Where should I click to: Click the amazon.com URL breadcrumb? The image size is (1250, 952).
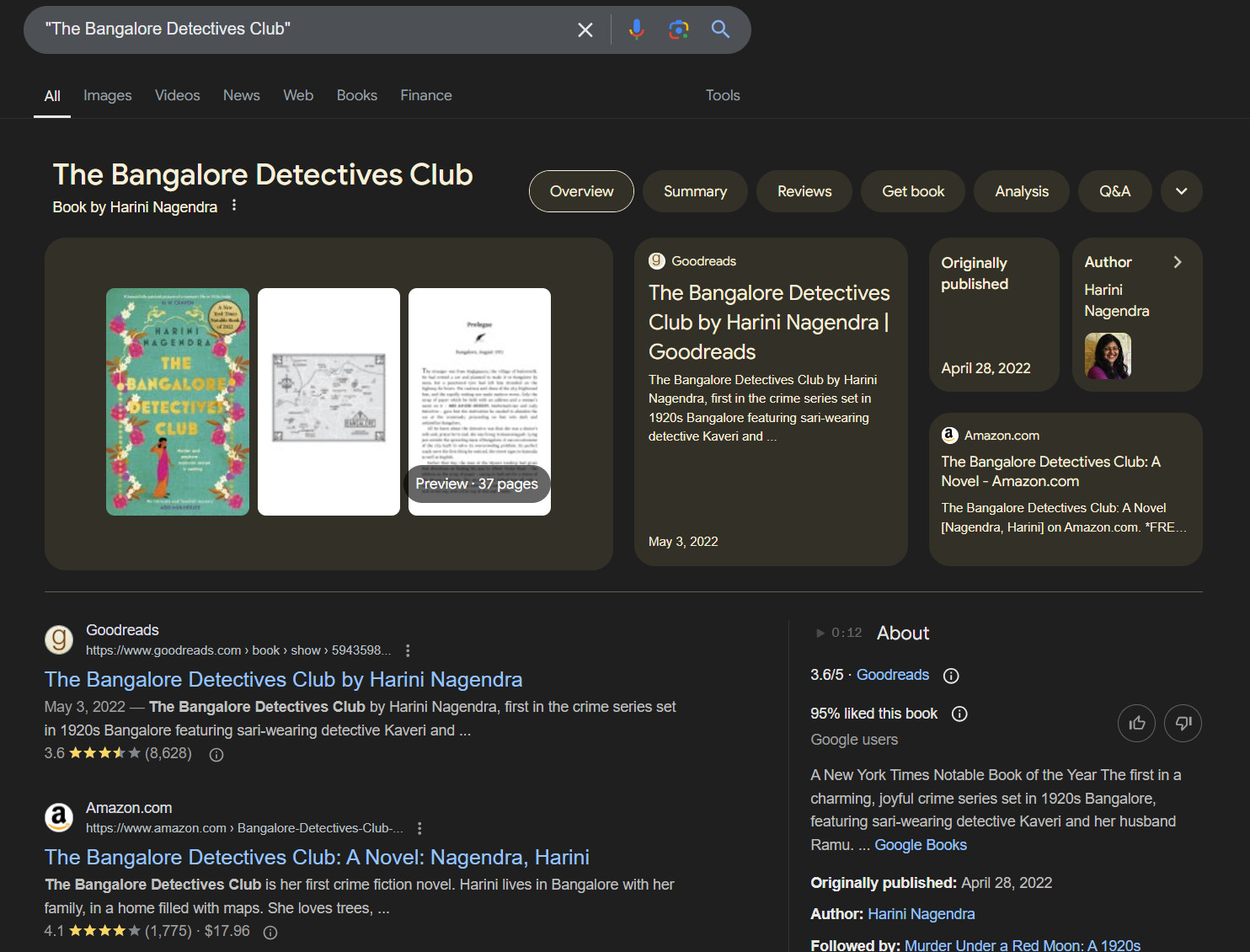tap(244, 828)
